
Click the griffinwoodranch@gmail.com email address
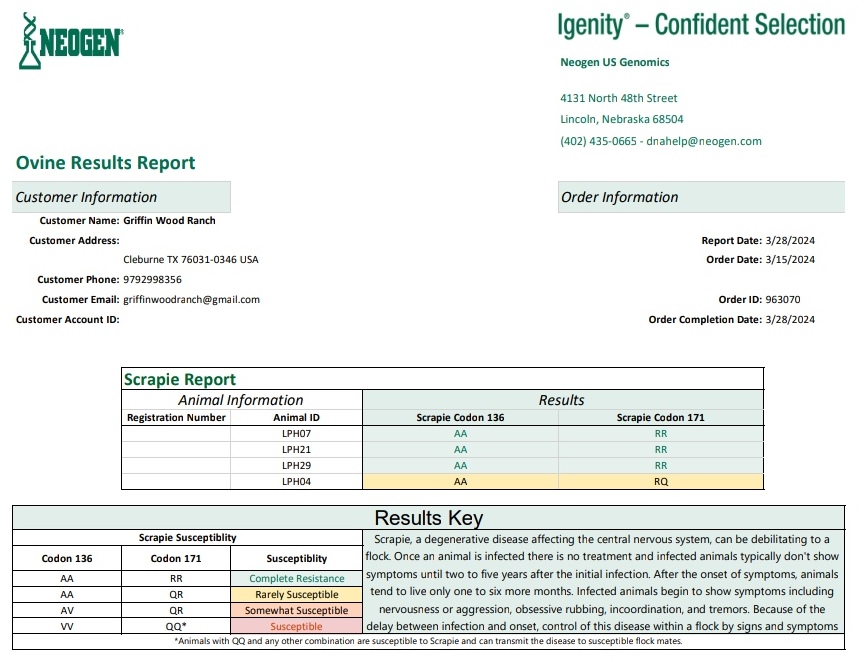[191, 300]
